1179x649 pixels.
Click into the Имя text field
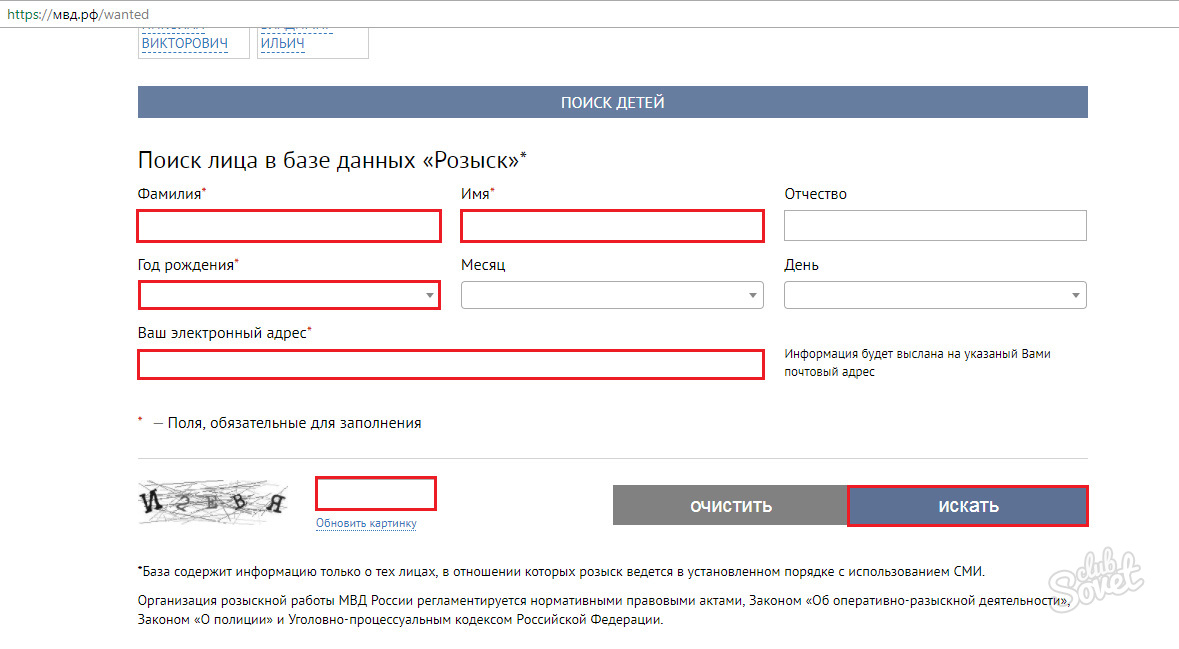(612, 226)
